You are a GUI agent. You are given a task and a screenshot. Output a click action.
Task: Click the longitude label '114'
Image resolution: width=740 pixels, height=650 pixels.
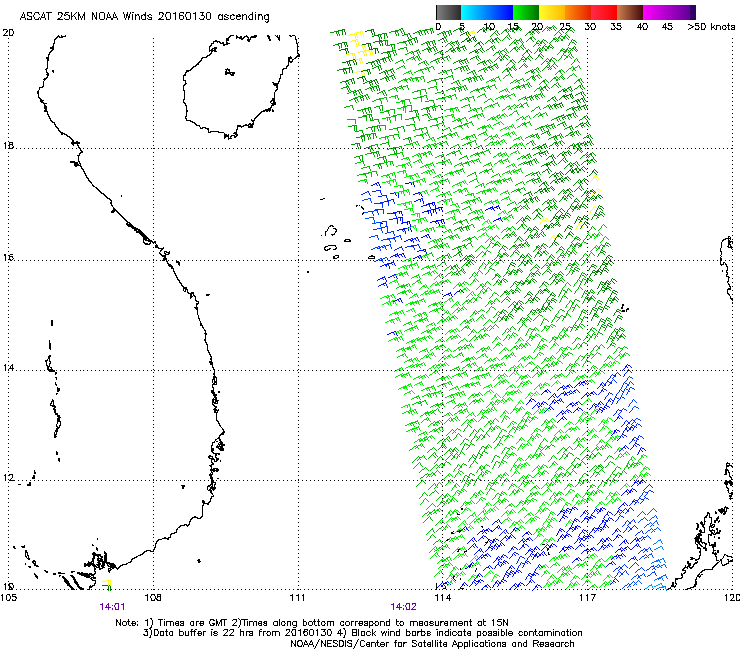(x=442, y=598)
